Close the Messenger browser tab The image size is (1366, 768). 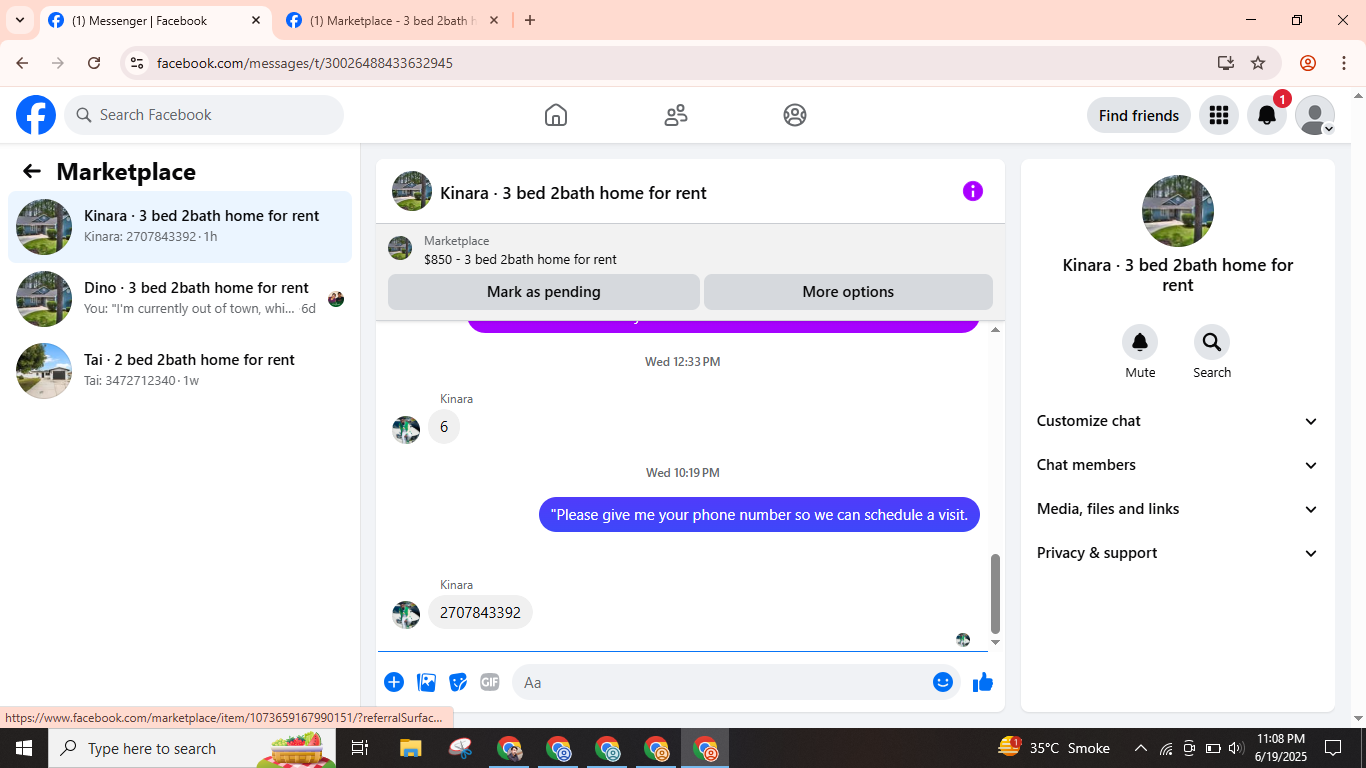[x=256, y=20]
